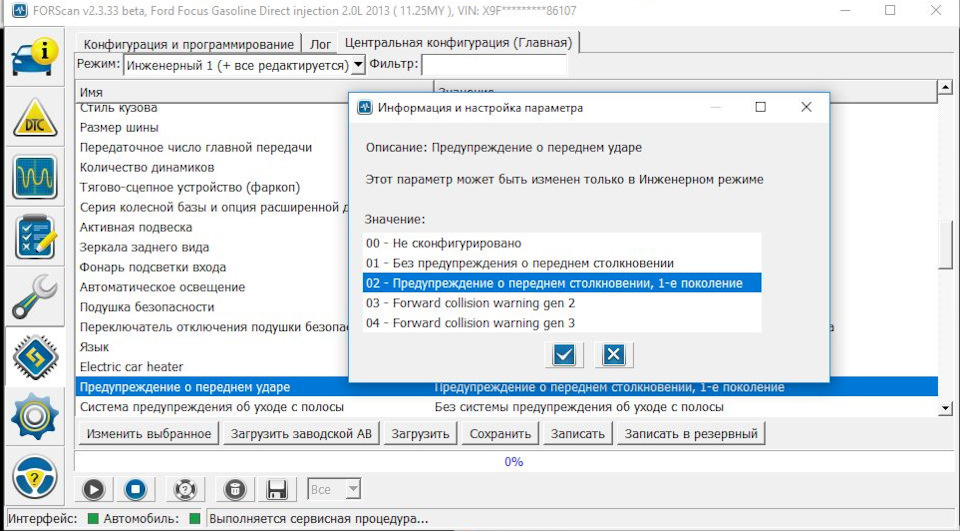Click the Имя column header
Image resolution: width=960 pixels, height=531 pixels.
(x=255, y=92)
